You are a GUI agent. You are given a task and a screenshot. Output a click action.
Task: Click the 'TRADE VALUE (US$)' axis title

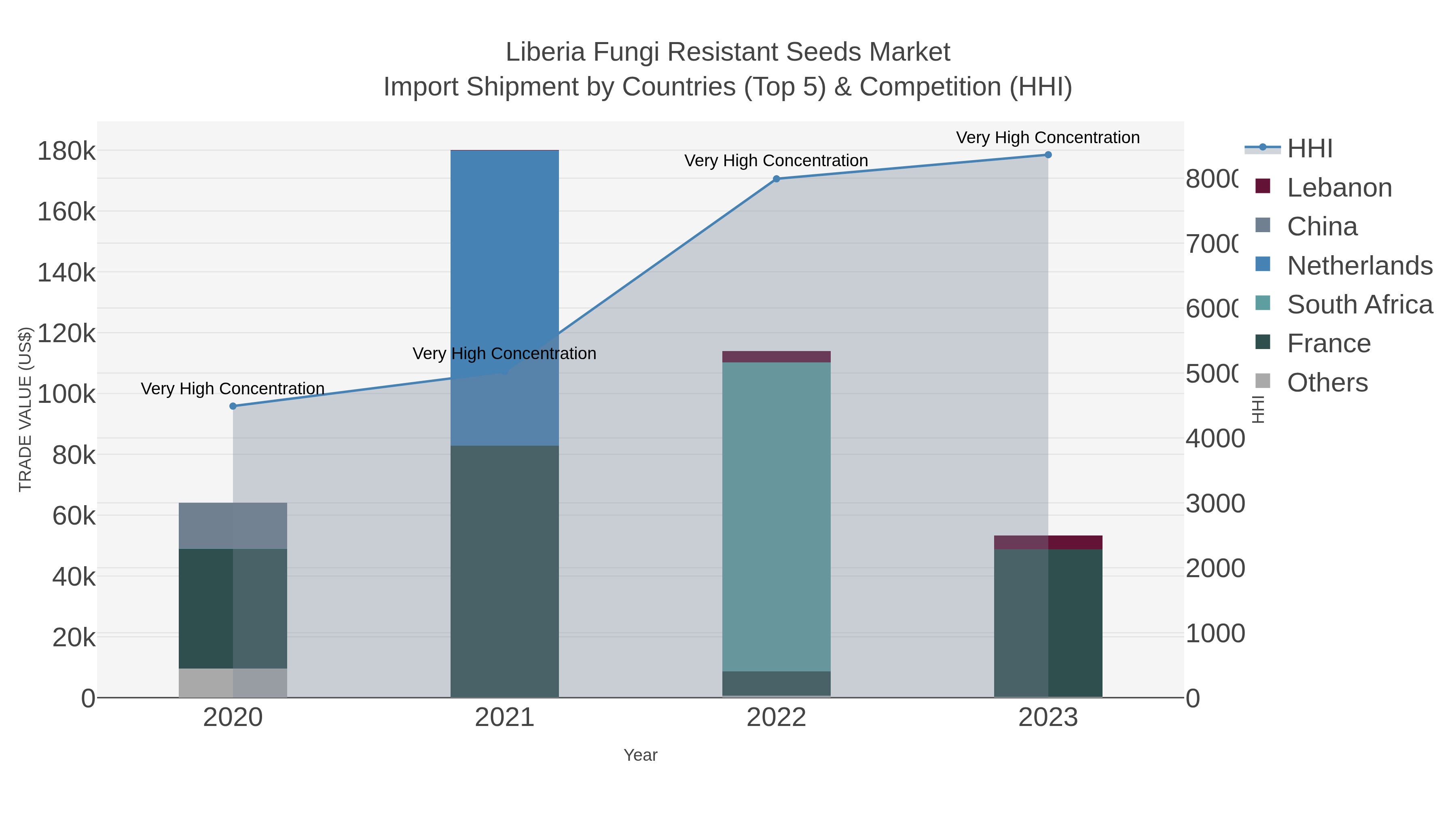25,409
